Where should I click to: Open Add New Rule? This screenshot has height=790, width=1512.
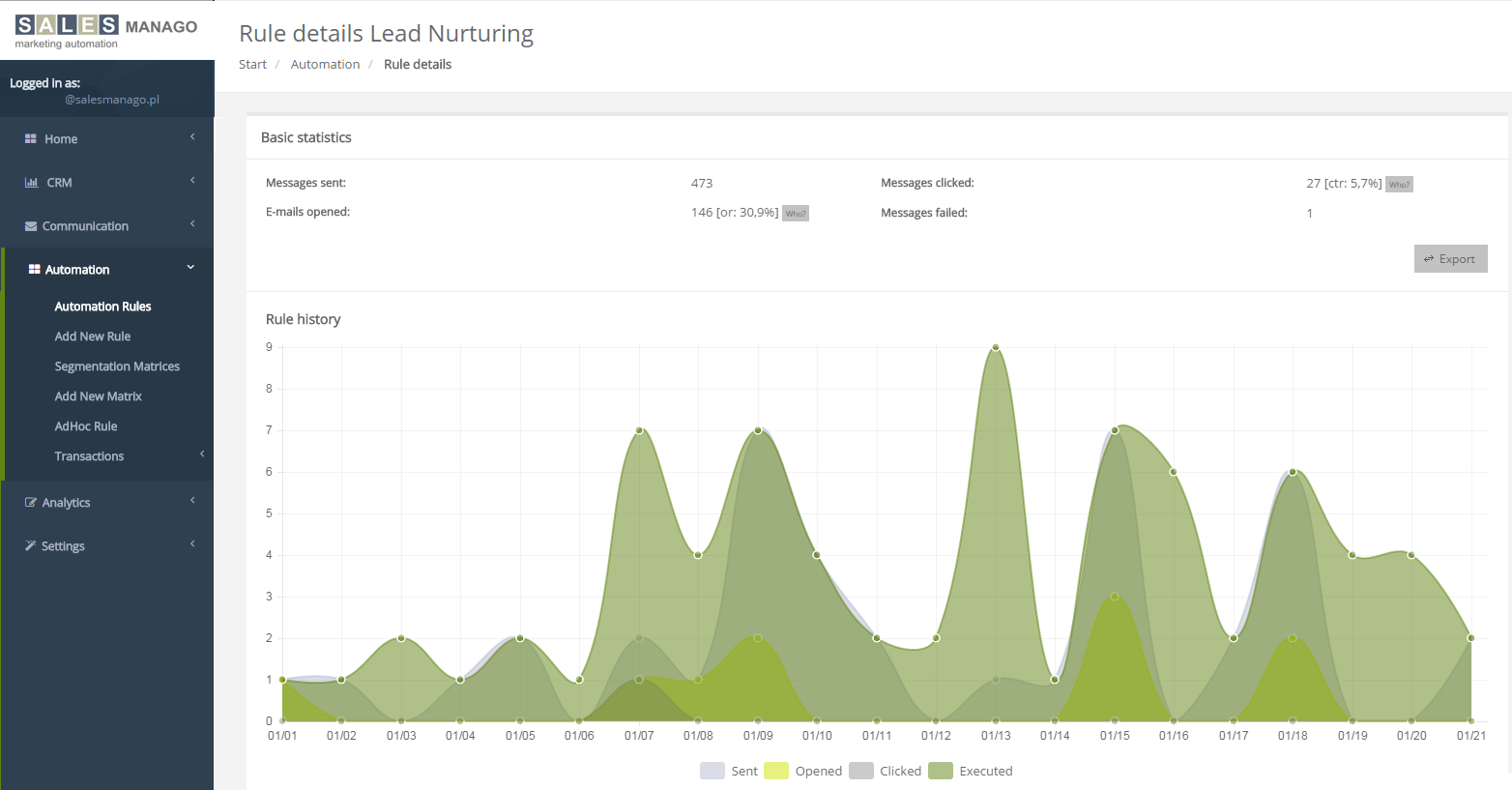(x=93, y=336)
